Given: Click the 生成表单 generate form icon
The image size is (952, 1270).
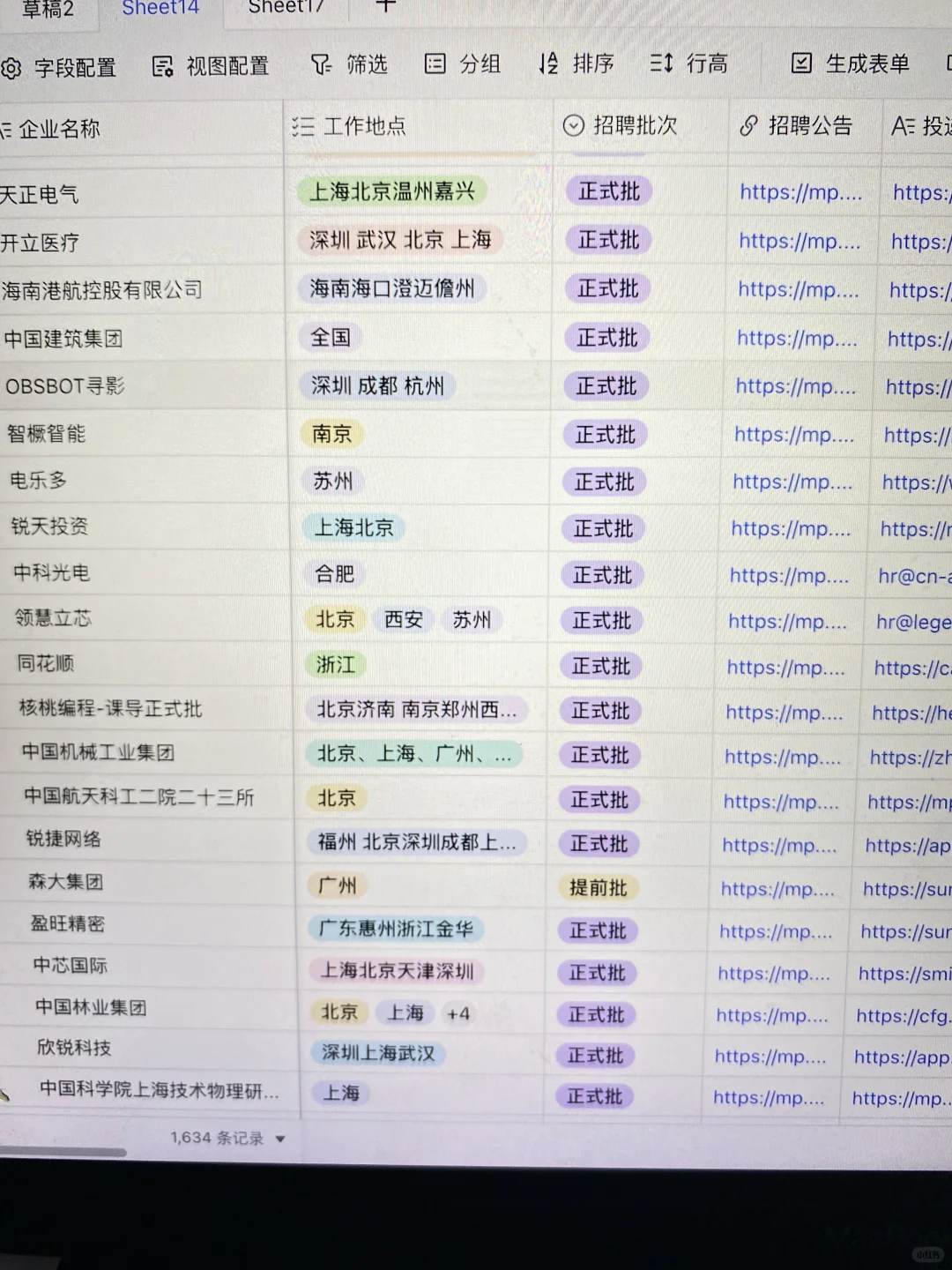Looking at the screenshot, I should [x=800, y=62].
